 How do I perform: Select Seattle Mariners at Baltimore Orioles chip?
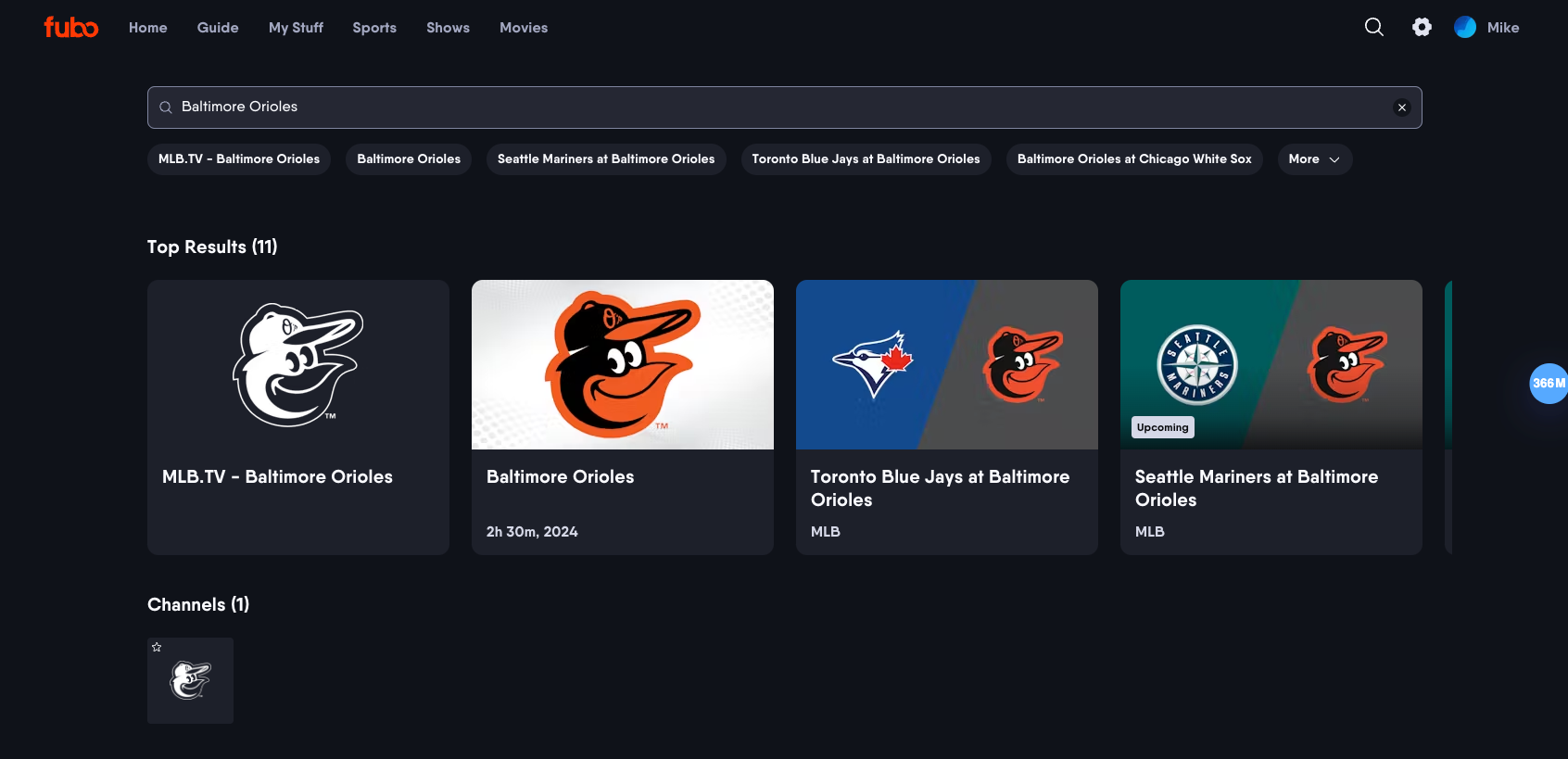(606, 159)
